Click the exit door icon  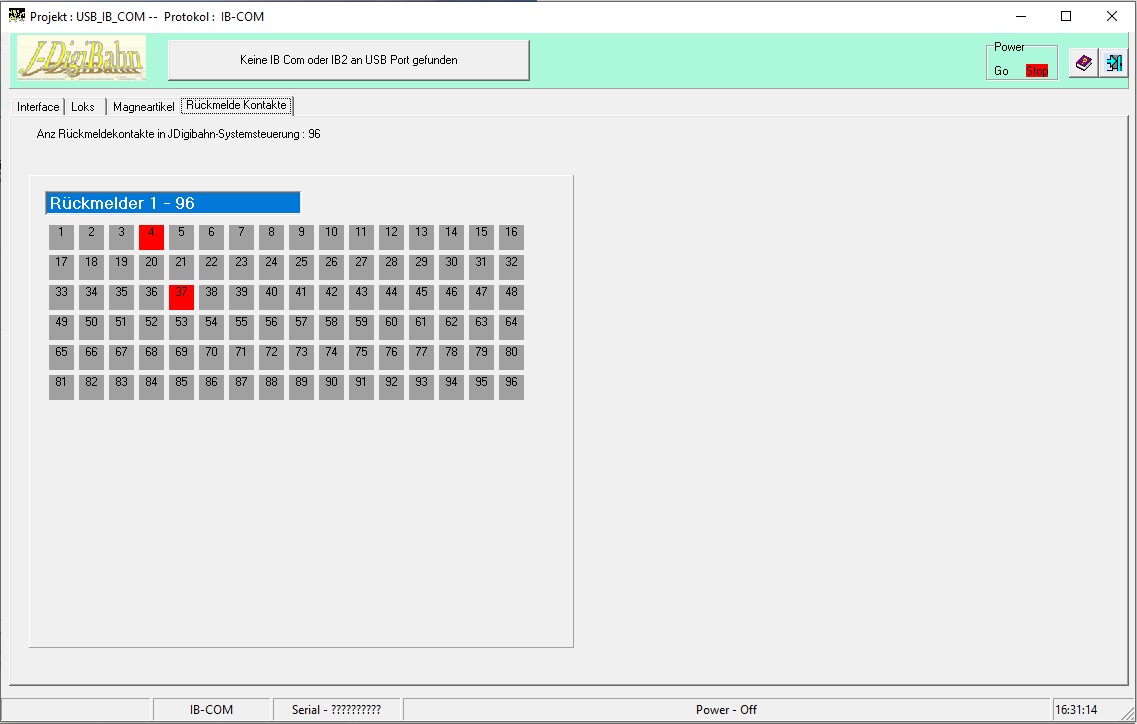point(1113,62)
